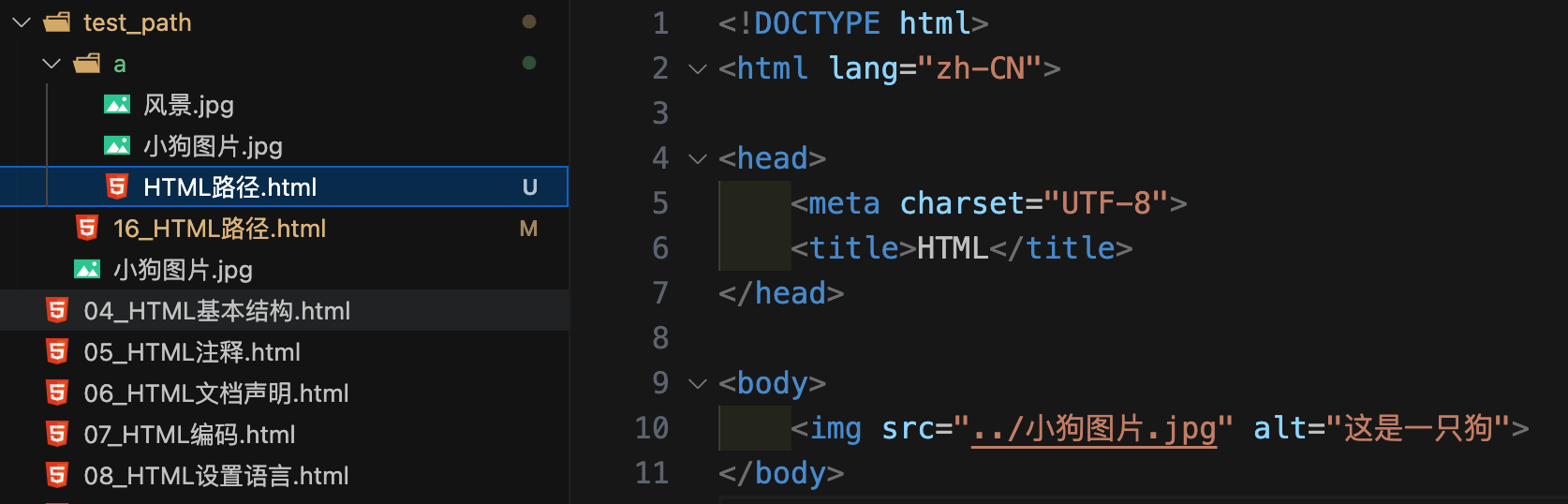Open 小狗图片.jpg below 16_HTML路径.html
This screenshot has height=504, width=1568.
point(183,270)
